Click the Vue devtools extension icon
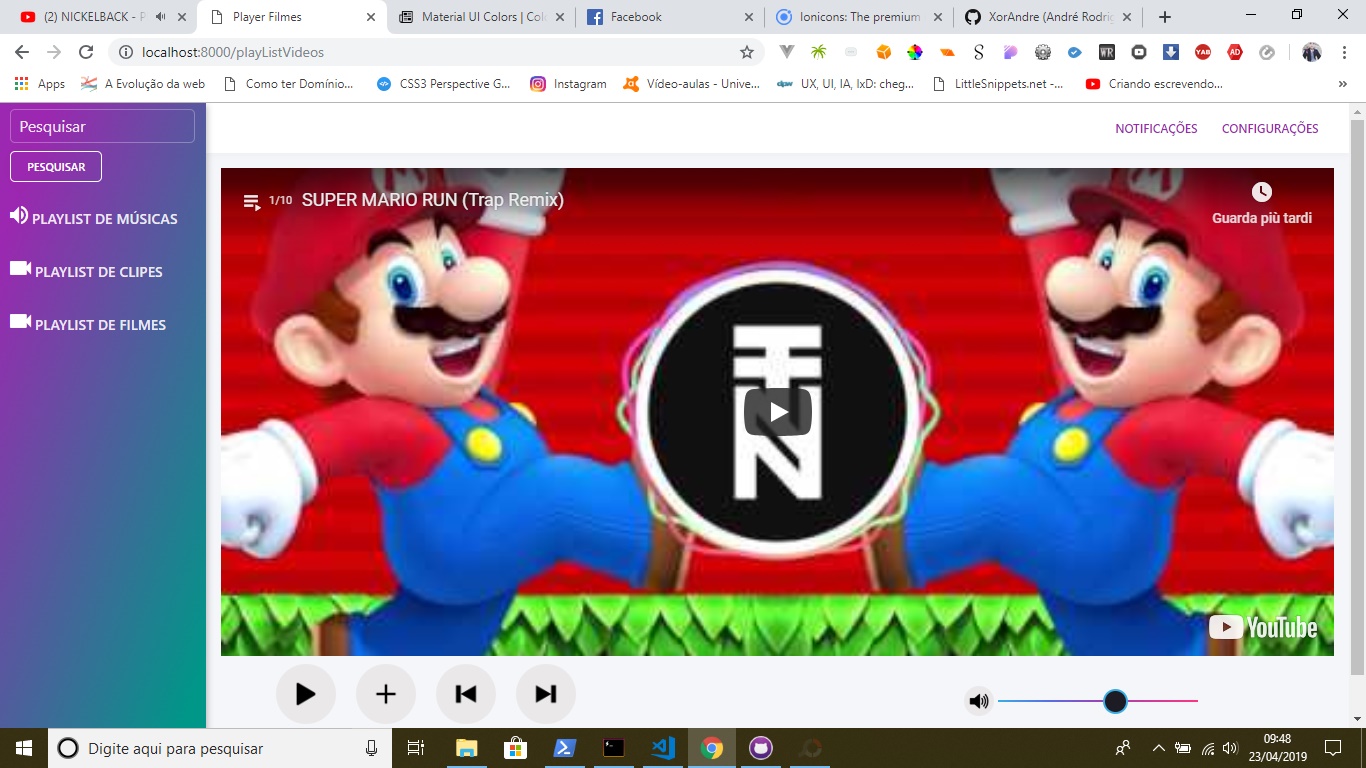The width and height of the screenshot is (1366, 768). 787,52
